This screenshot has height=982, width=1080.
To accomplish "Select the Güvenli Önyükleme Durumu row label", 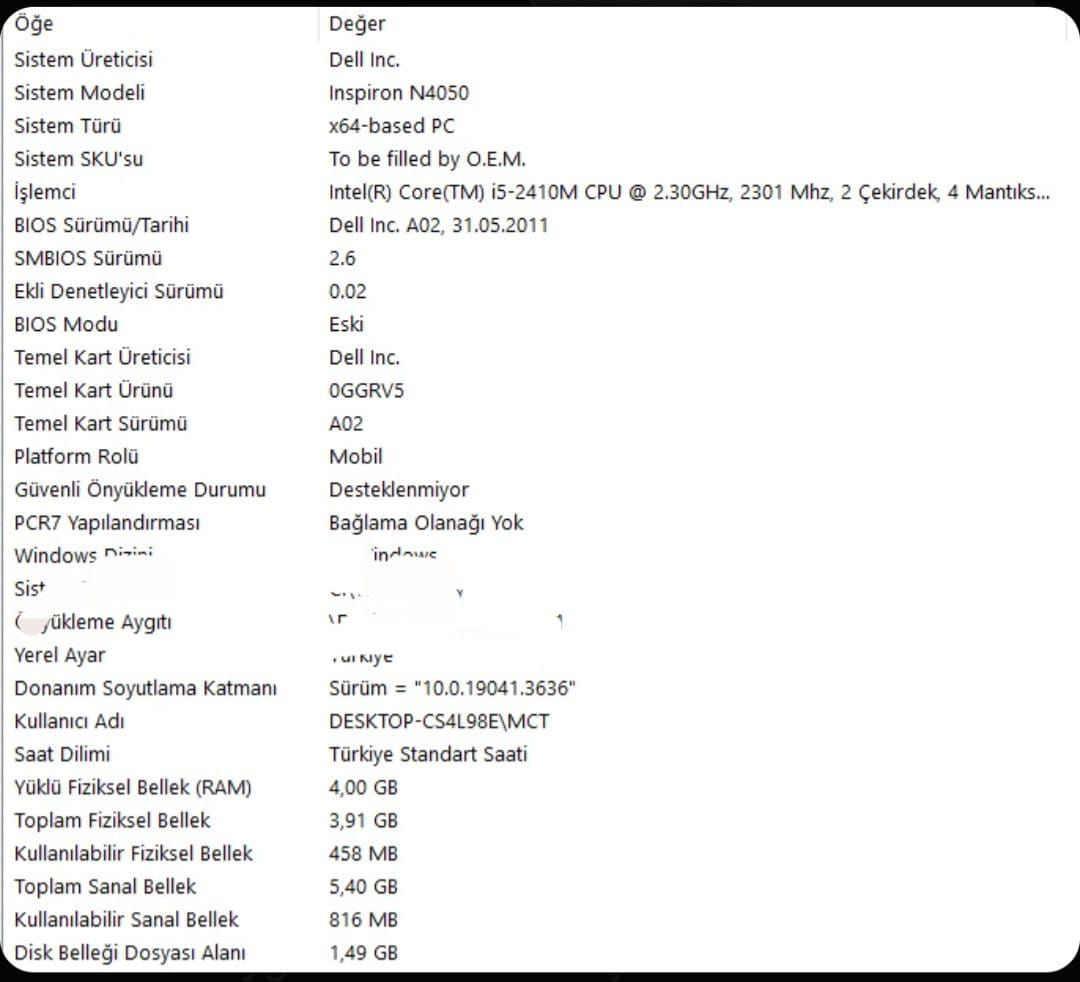I will click(140, 490).
